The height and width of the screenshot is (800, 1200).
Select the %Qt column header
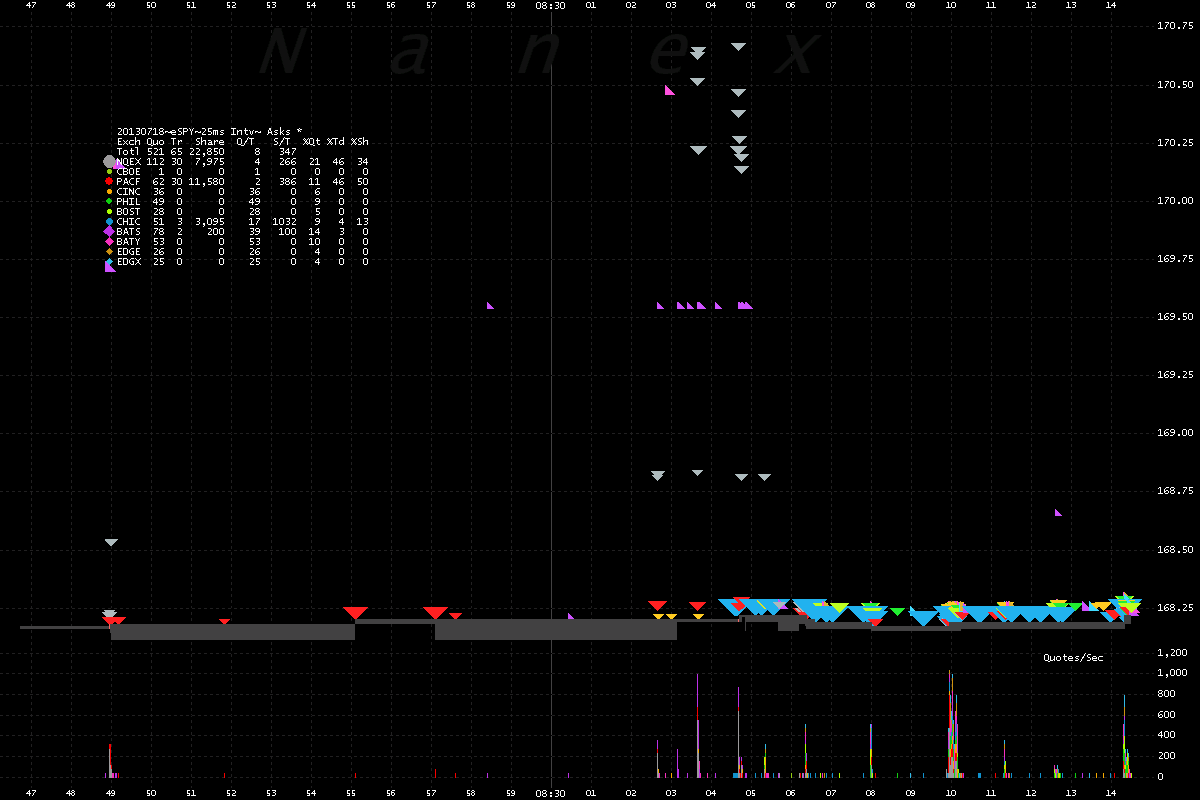click(312, 141)
